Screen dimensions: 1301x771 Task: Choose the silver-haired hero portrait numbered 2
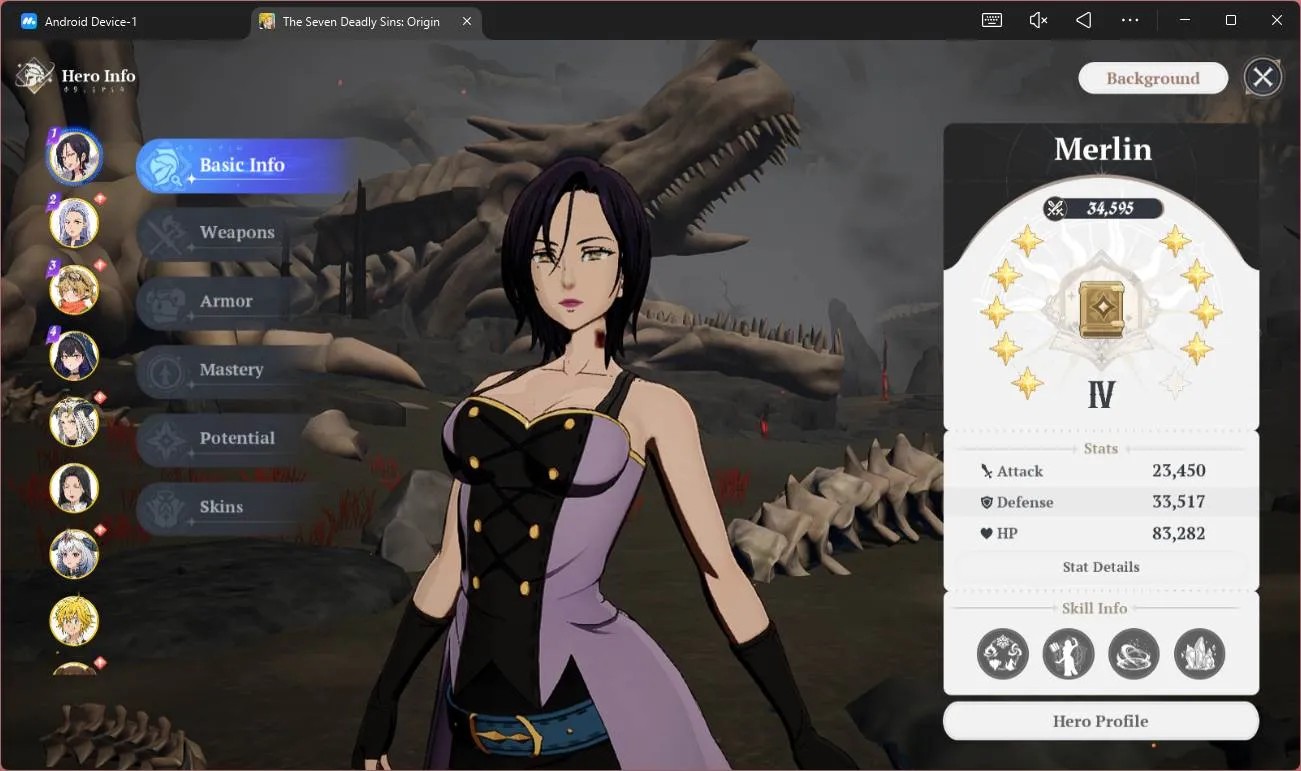click(74, 222)
